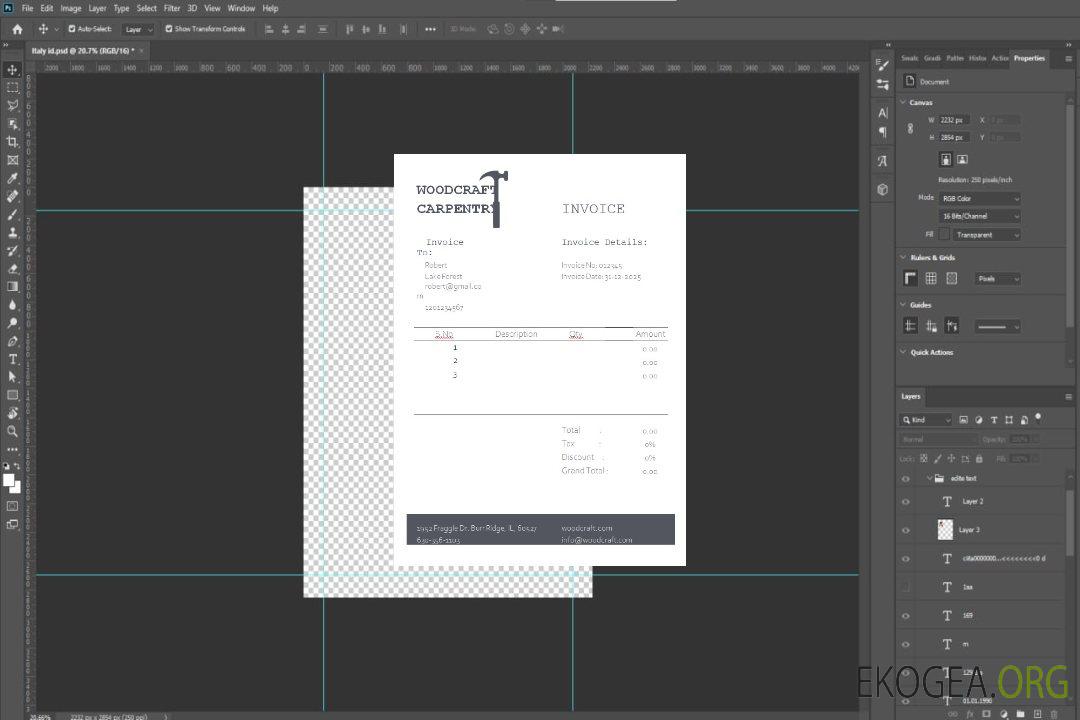Open the Filter menu
The width and height of the screenshot is (1080, 720).
pyautogui.click(x=172, y=8)
